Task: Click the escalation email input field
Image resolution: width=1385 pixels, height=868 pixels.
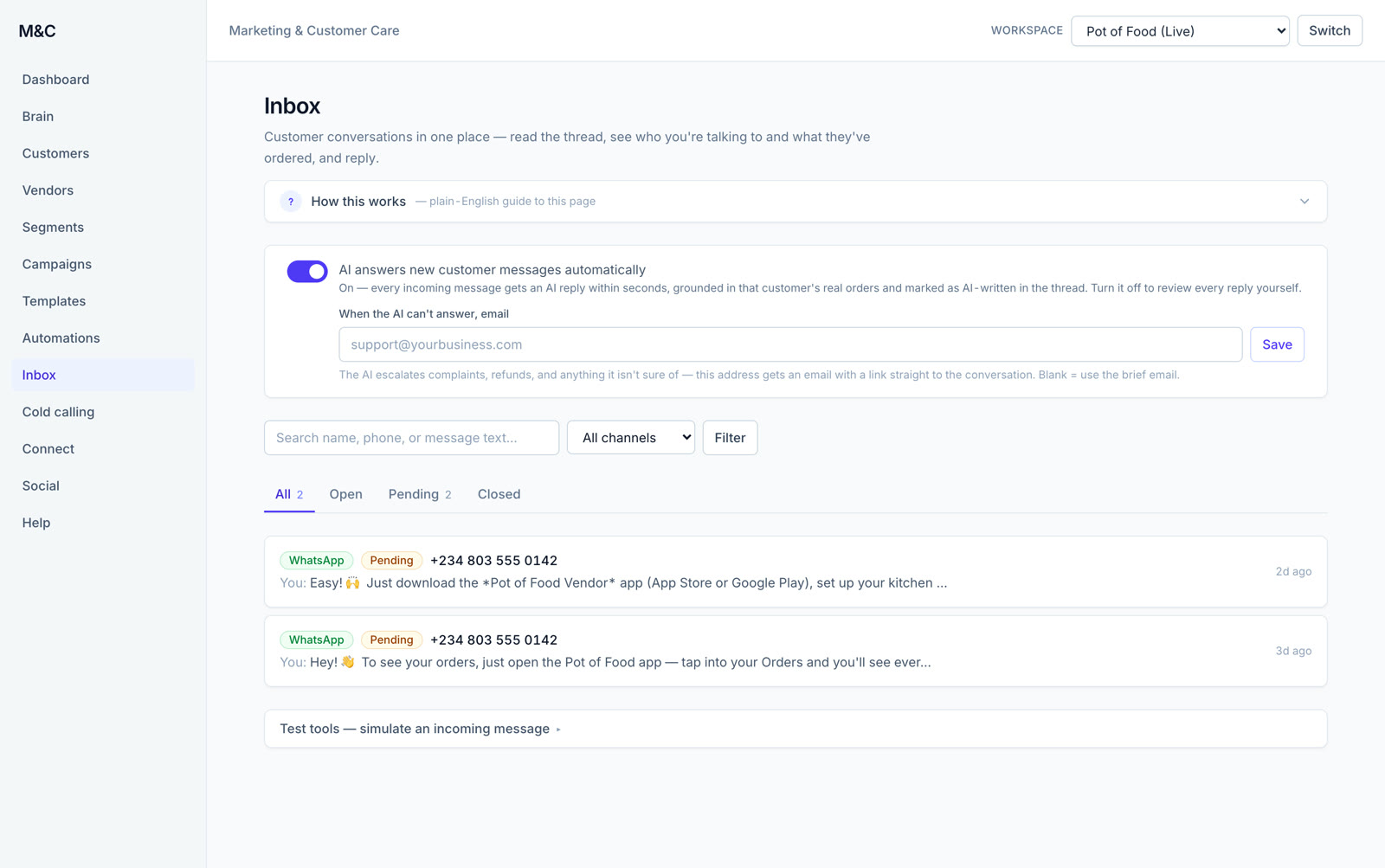Action: tap(790, 344)
